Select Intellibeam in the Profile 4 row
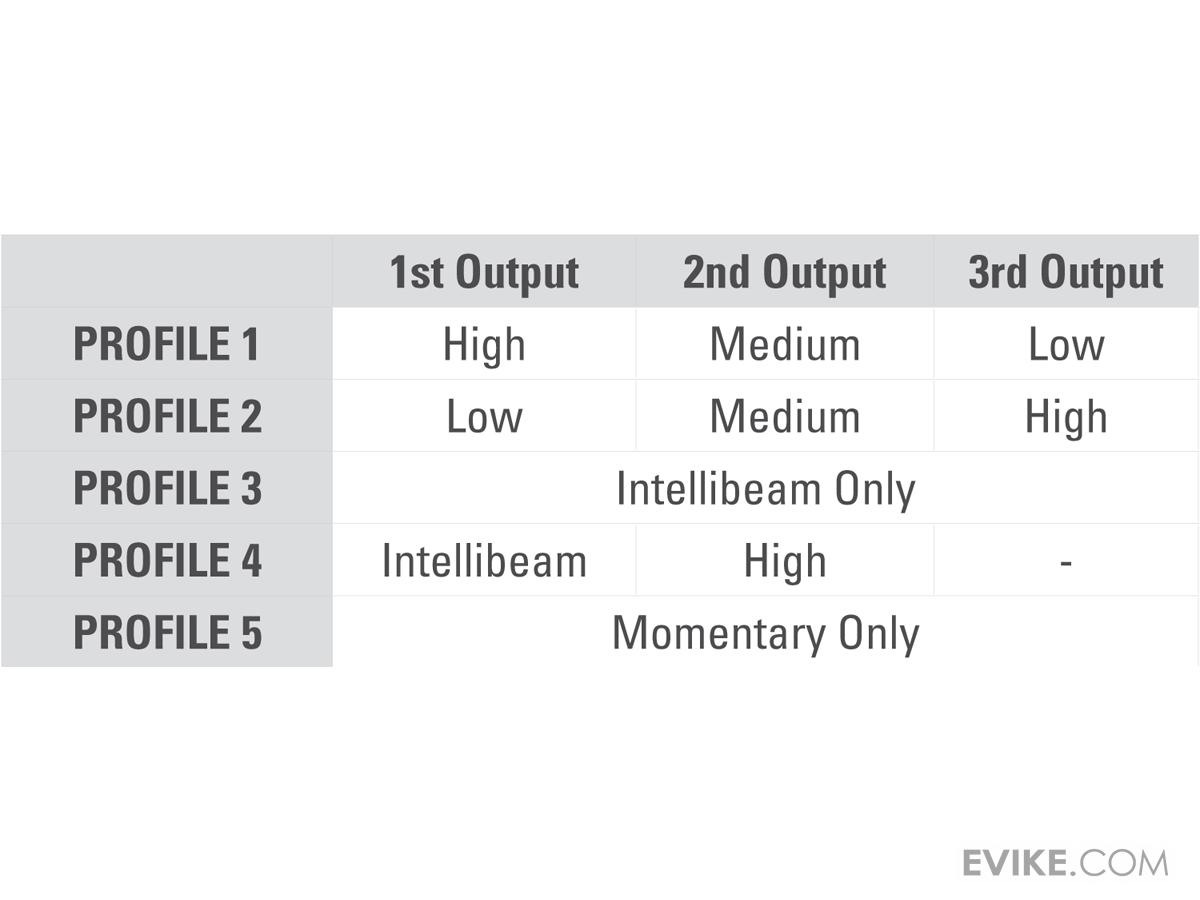Viewport: 1200px width, 900px height. pyautogui.click(x=484, y=561)
